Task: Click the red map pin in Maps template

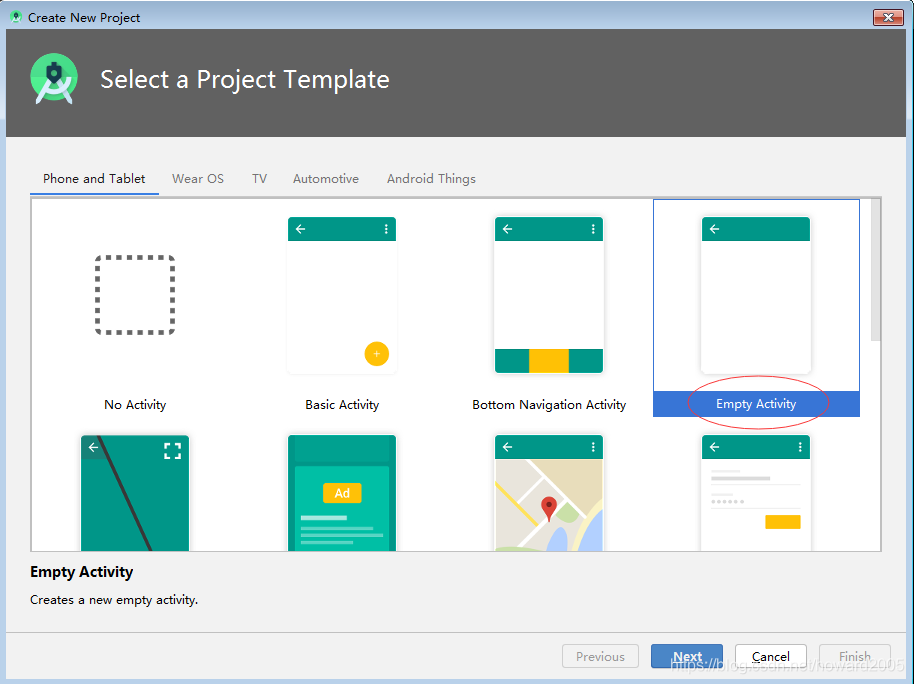Action: click(549, 508)
